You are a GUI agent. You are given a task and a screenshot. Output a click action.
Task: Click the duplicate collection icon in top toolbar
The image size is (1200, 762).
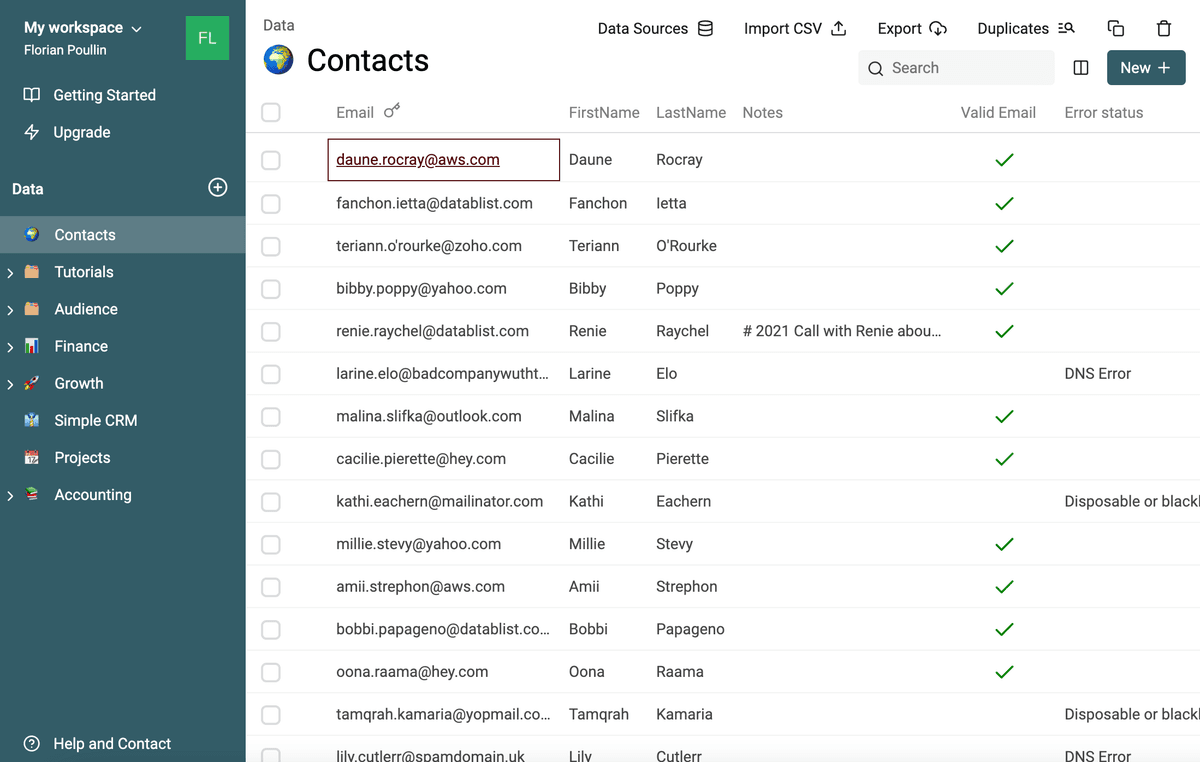point(1116,29)
